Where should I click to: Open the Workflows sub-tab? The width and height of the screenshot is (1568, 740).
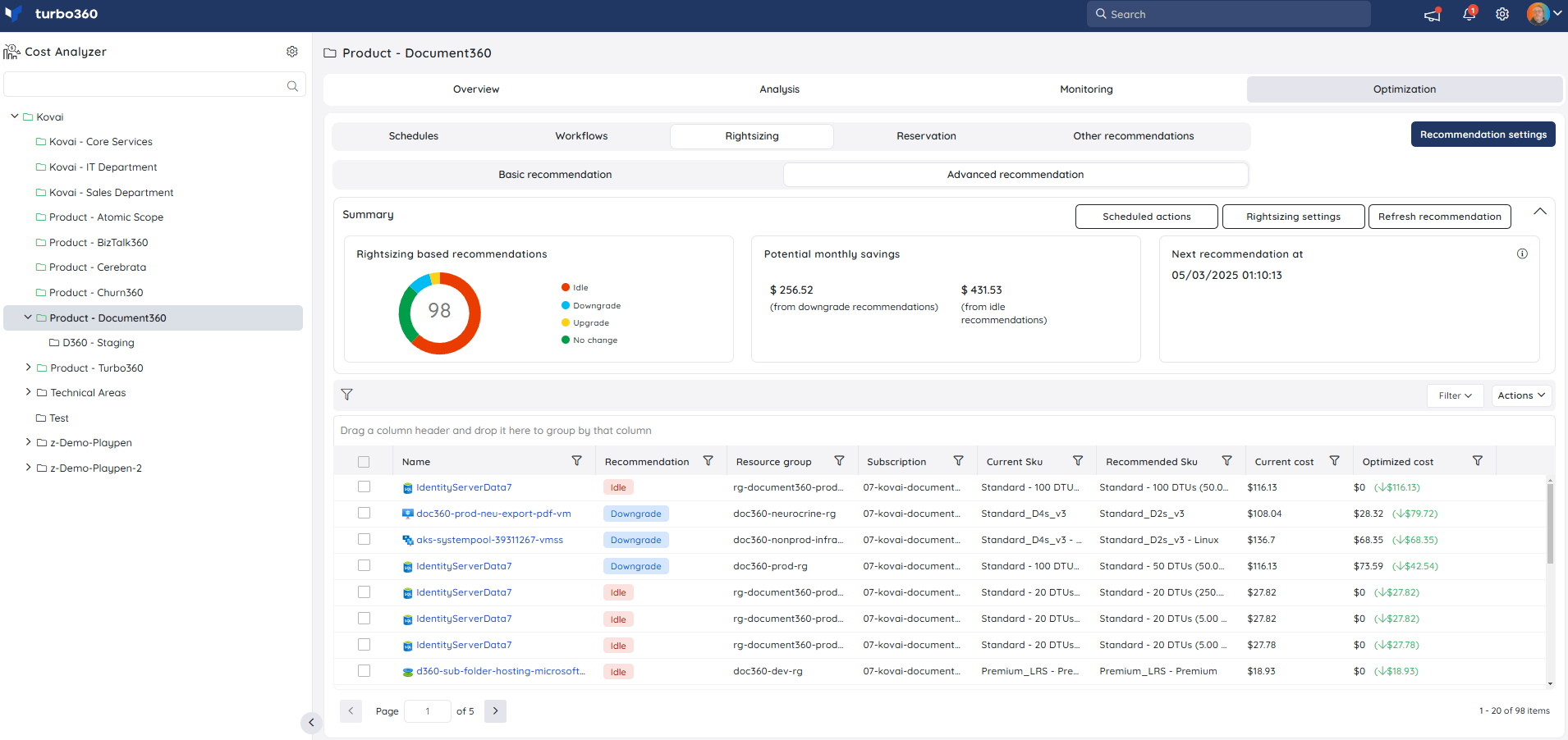pyautogui.click(x=581, y=136)
